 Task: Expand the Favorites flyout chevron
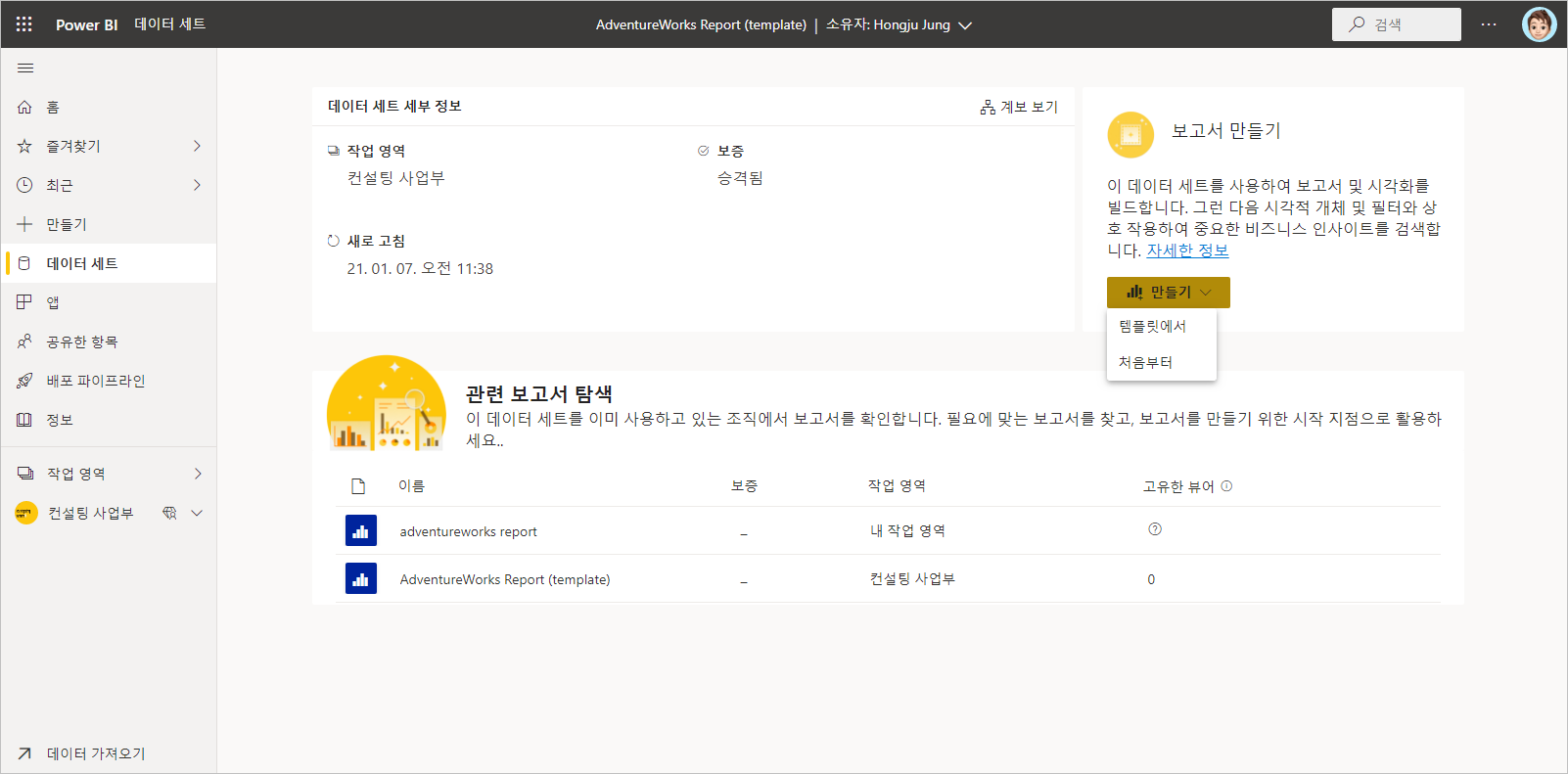[x=197, y=146]
